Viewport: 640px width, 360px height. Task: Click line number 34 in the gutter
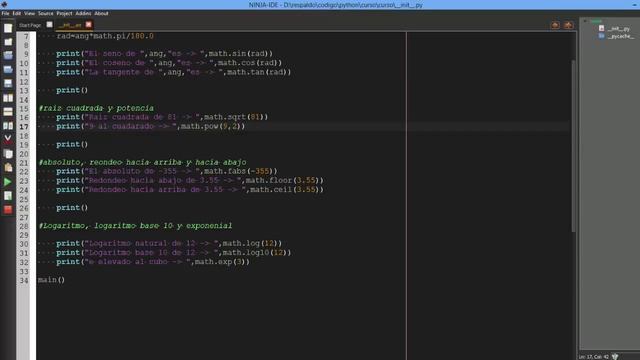pyautogui.click(x=24, y=280)
